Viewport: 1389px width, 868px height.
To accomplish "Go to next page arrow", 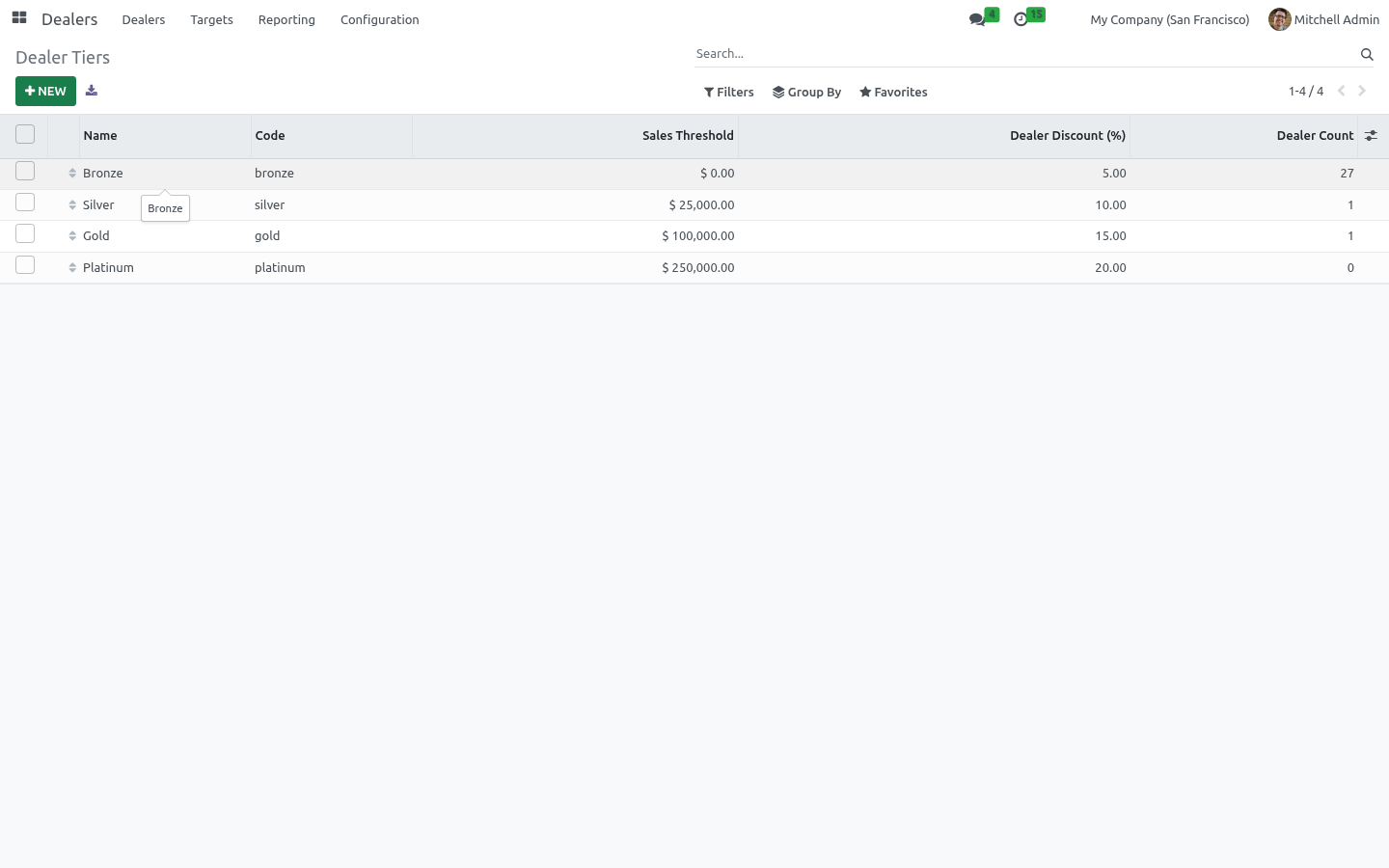I will coord(1362,91).
